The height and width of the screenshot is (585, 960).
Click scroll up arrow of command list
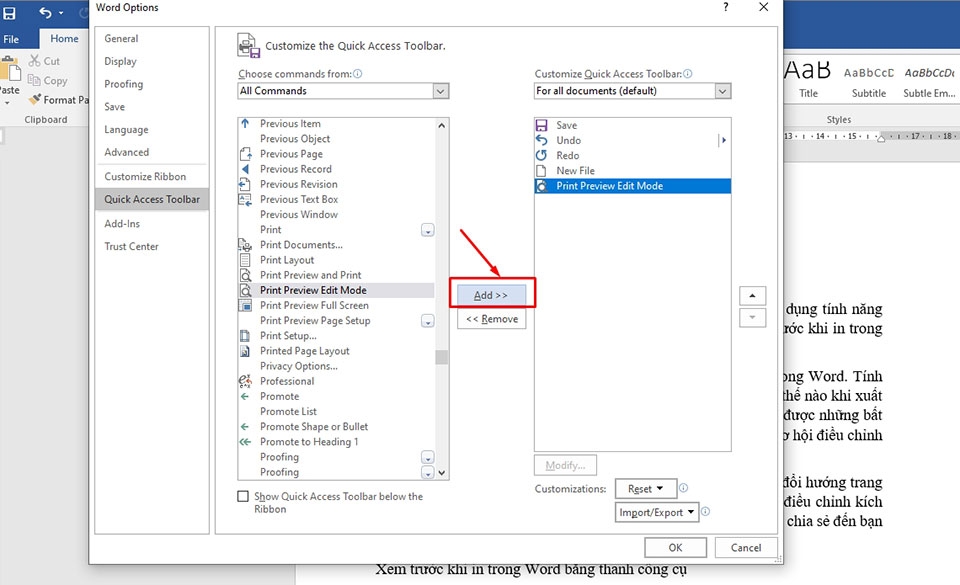point(441,125)
